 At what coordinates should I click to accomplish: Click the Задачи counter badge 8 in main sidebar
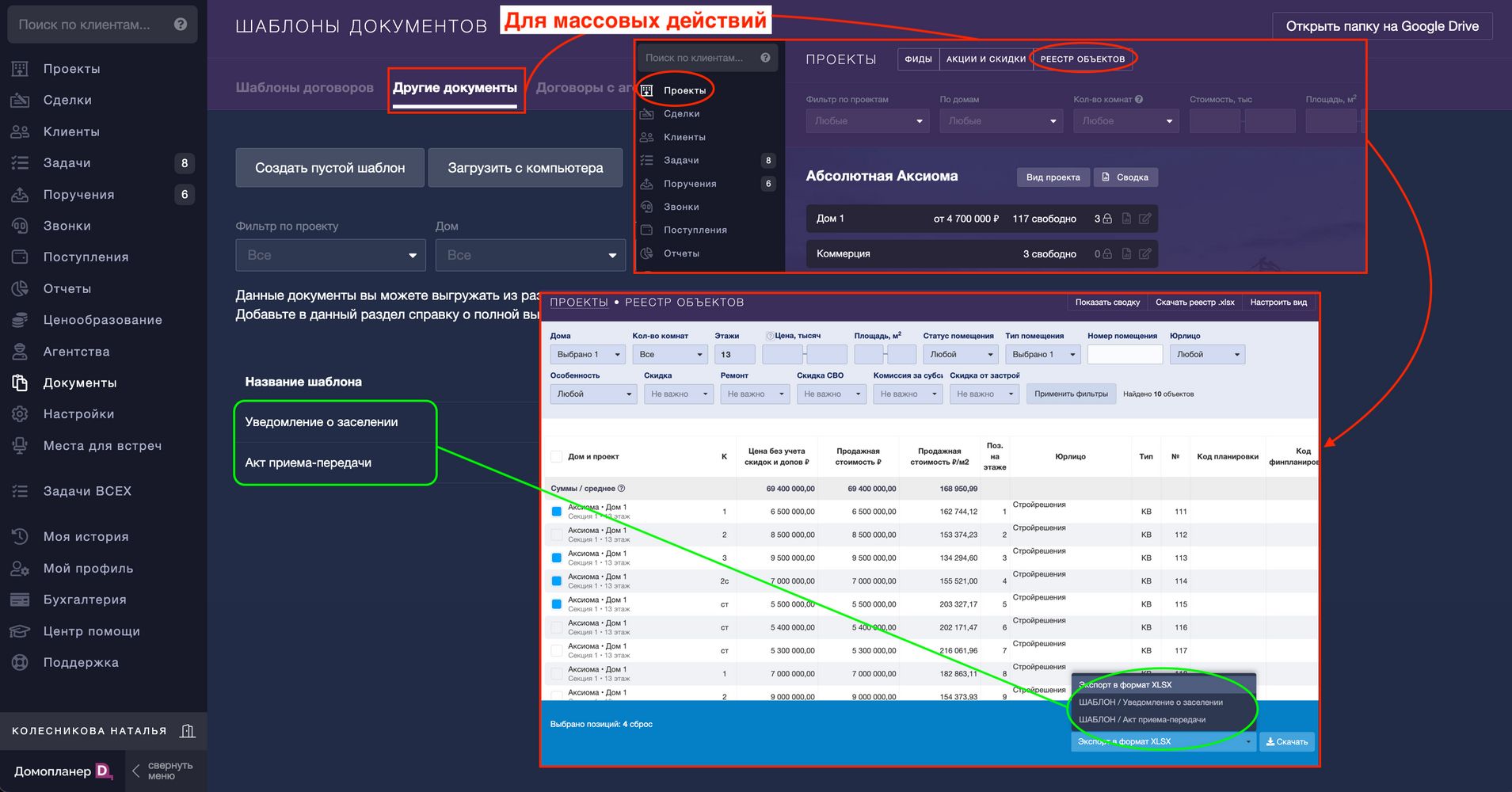(x=185, y=163)
